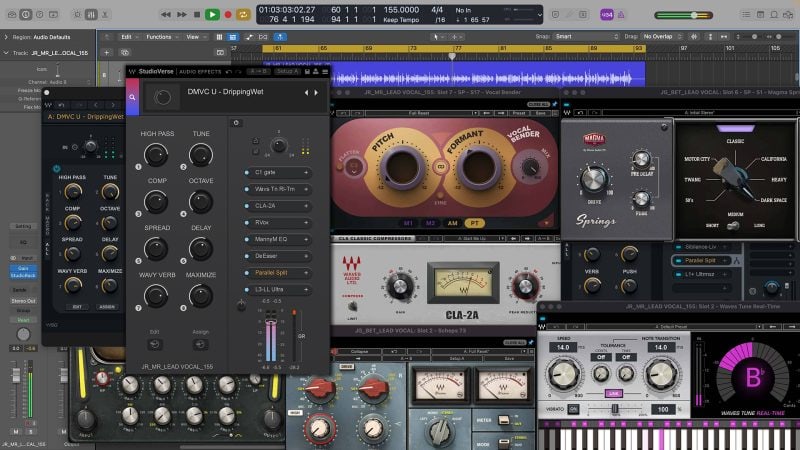The image size is (800, 450).
Task: Click the Stop button in transport
Action: pos(196,14)
